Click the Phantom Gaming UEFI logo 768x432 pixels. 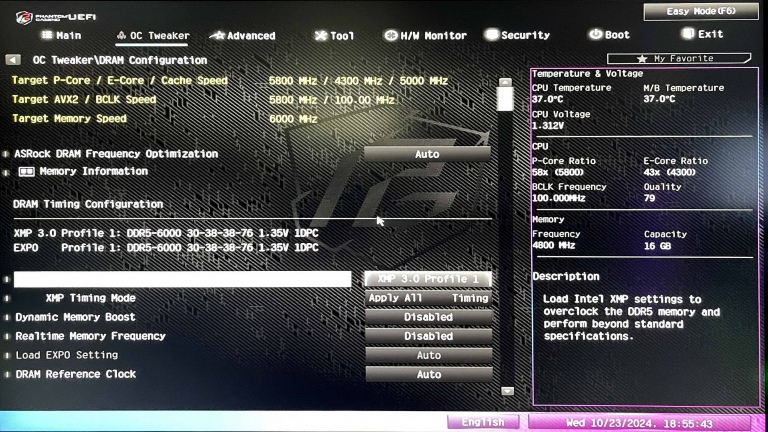(x=56, y=17)
